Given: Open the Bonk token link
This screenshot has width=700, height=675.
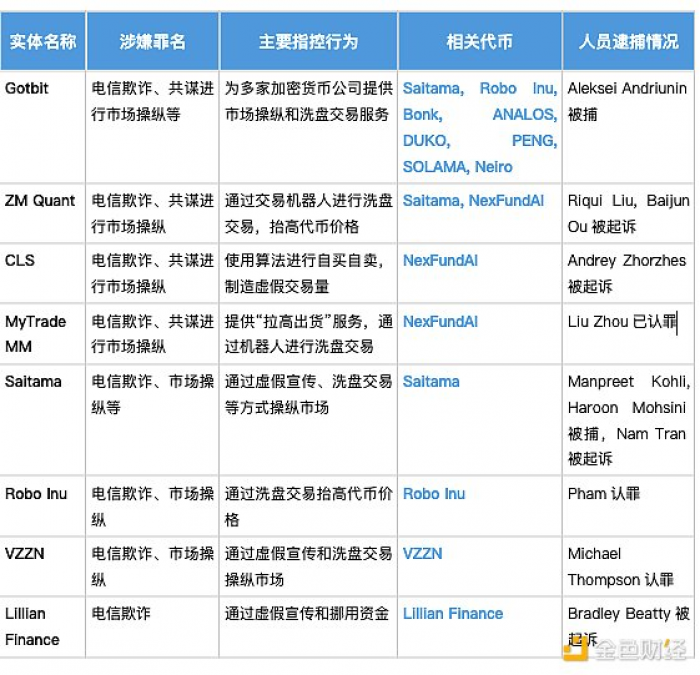Looking at the screenshot, I should tap(422, 115).
